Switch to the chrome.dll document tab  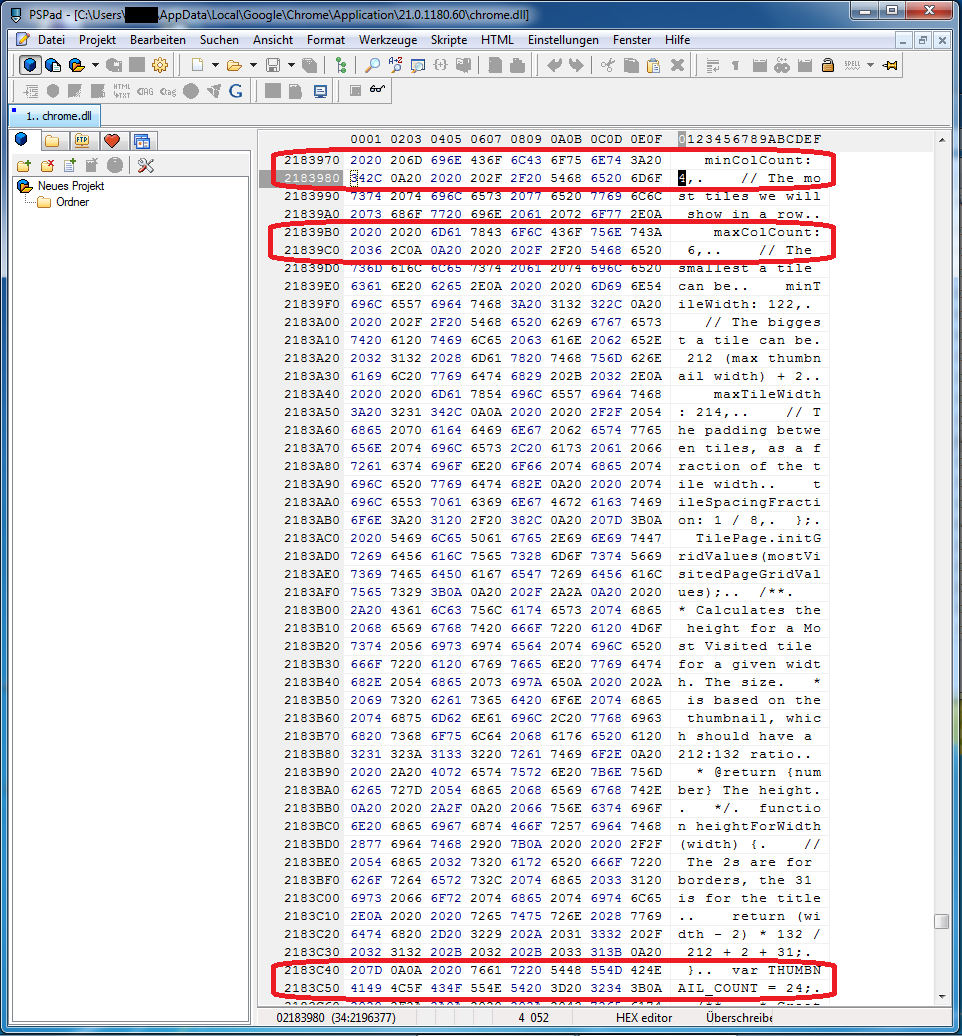pos(55,115)
